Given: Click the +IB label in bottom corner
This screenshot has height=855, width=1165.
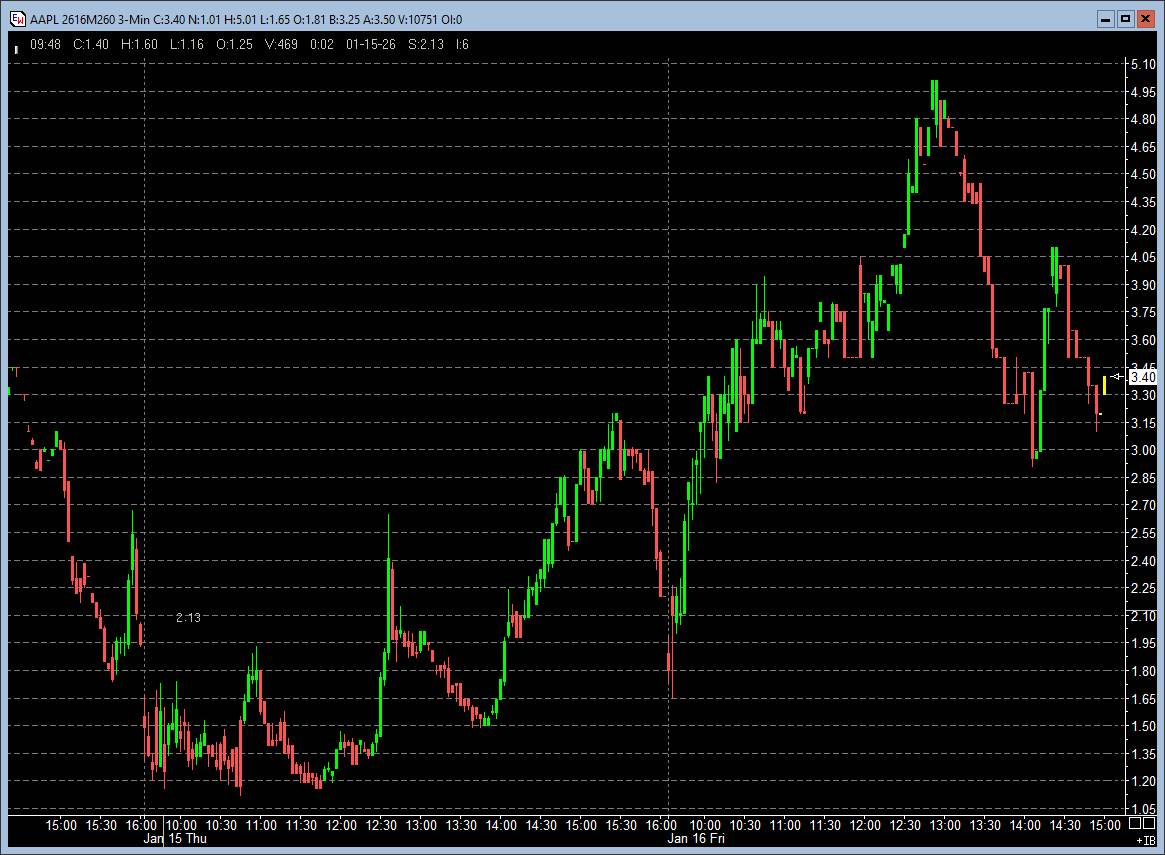Looking at the screenshot, I should pos(1145,842).
